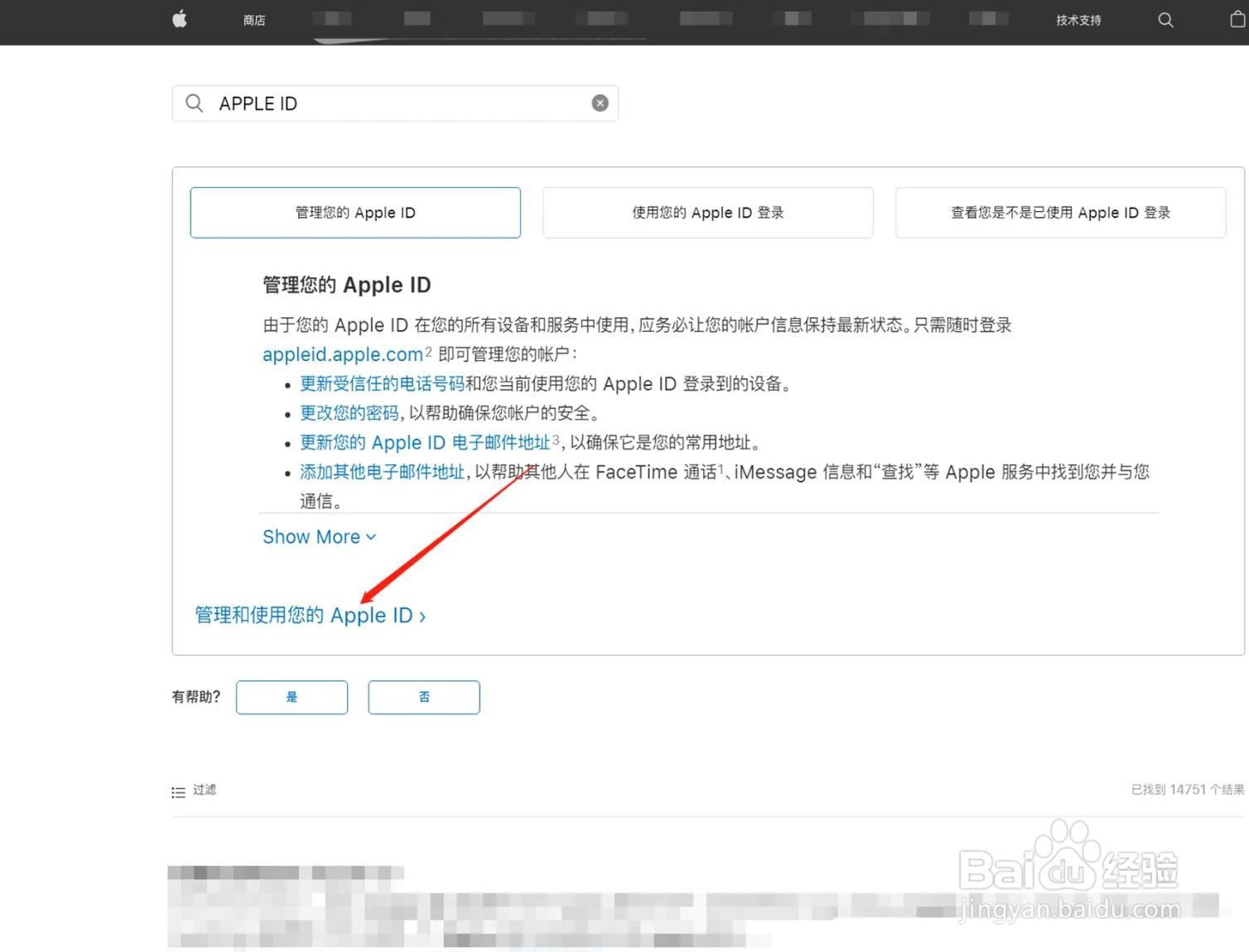
Task: Open the search magnifier in navigation bar
Action: [1165, 20]
